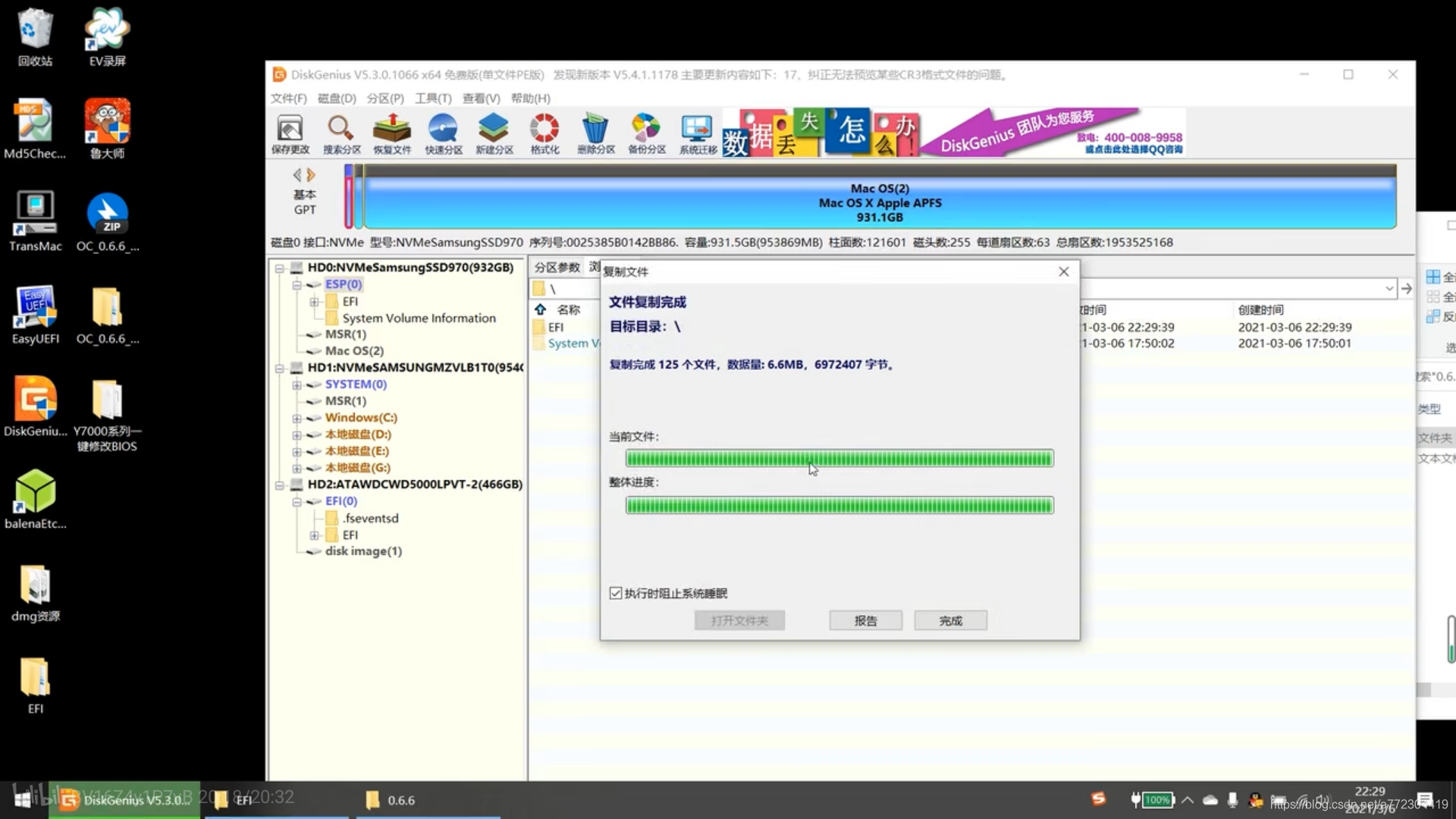Click the go arrow beside path bar
Image resolution: width=1456 pixels, height=819 pixels.
click(1407, 288)
